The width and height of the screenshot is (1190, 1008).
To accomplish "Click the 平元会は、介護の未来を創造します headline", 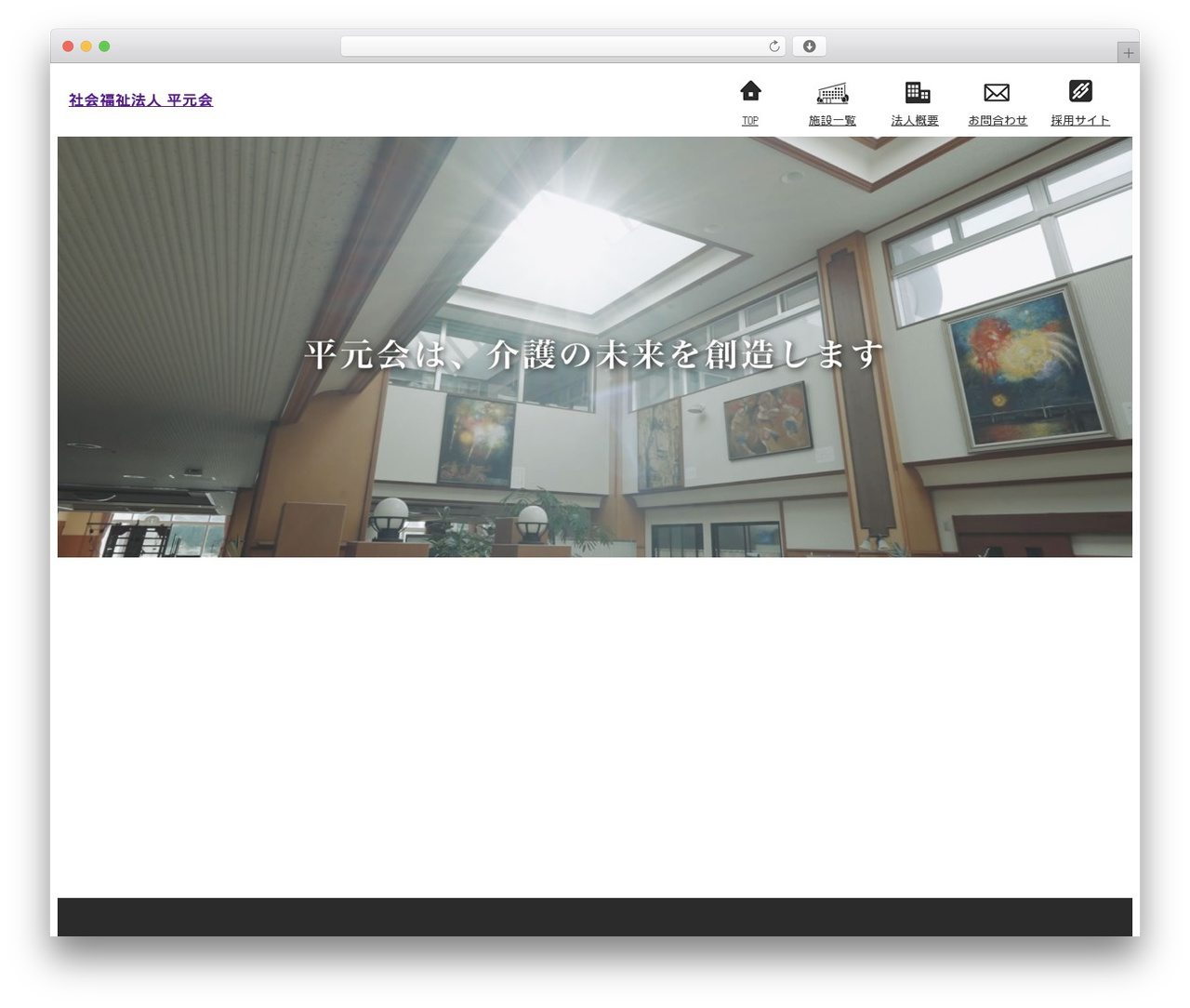I will (593, 354).
